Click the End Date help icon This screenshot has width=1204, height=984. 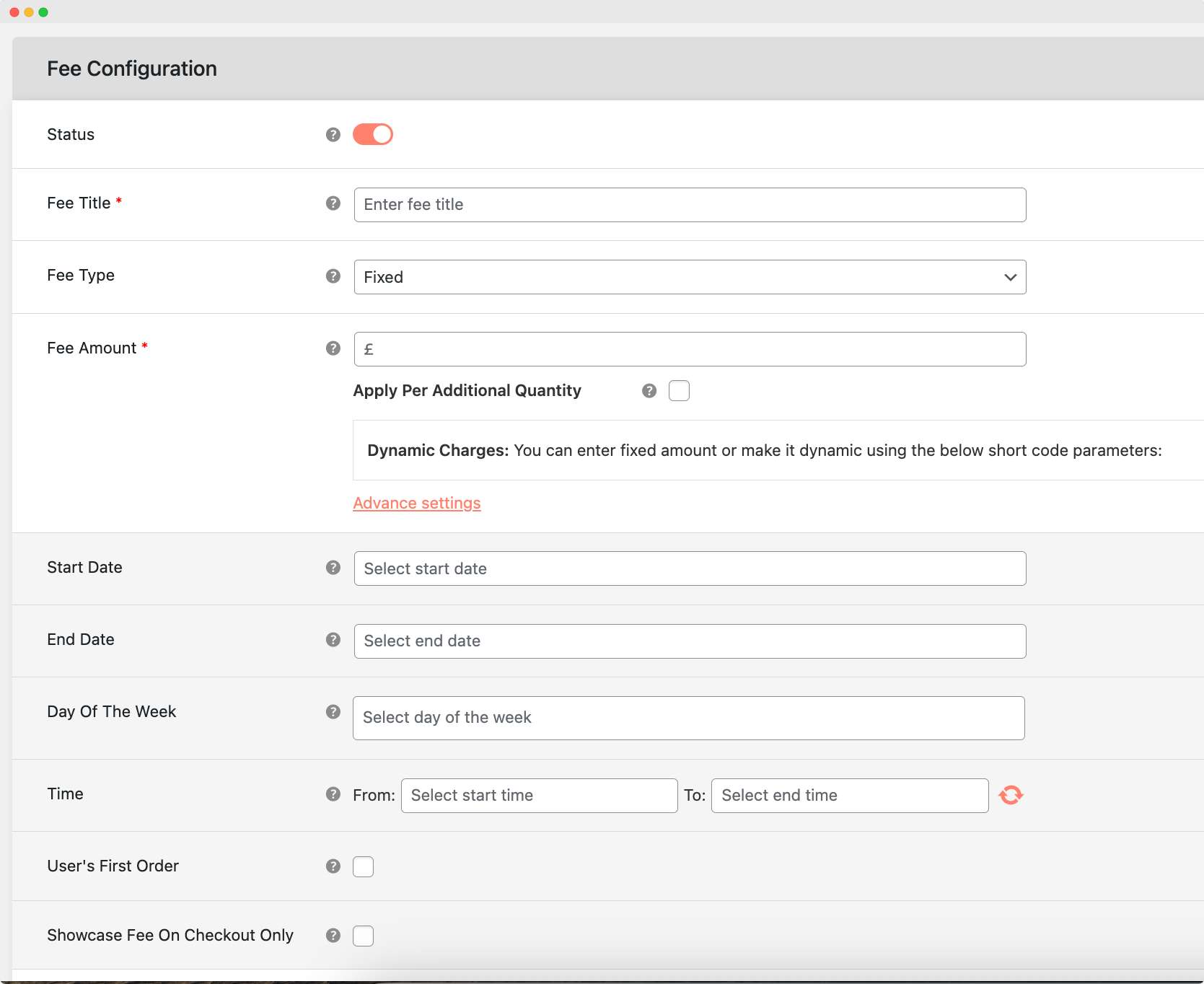coord(333,640)
